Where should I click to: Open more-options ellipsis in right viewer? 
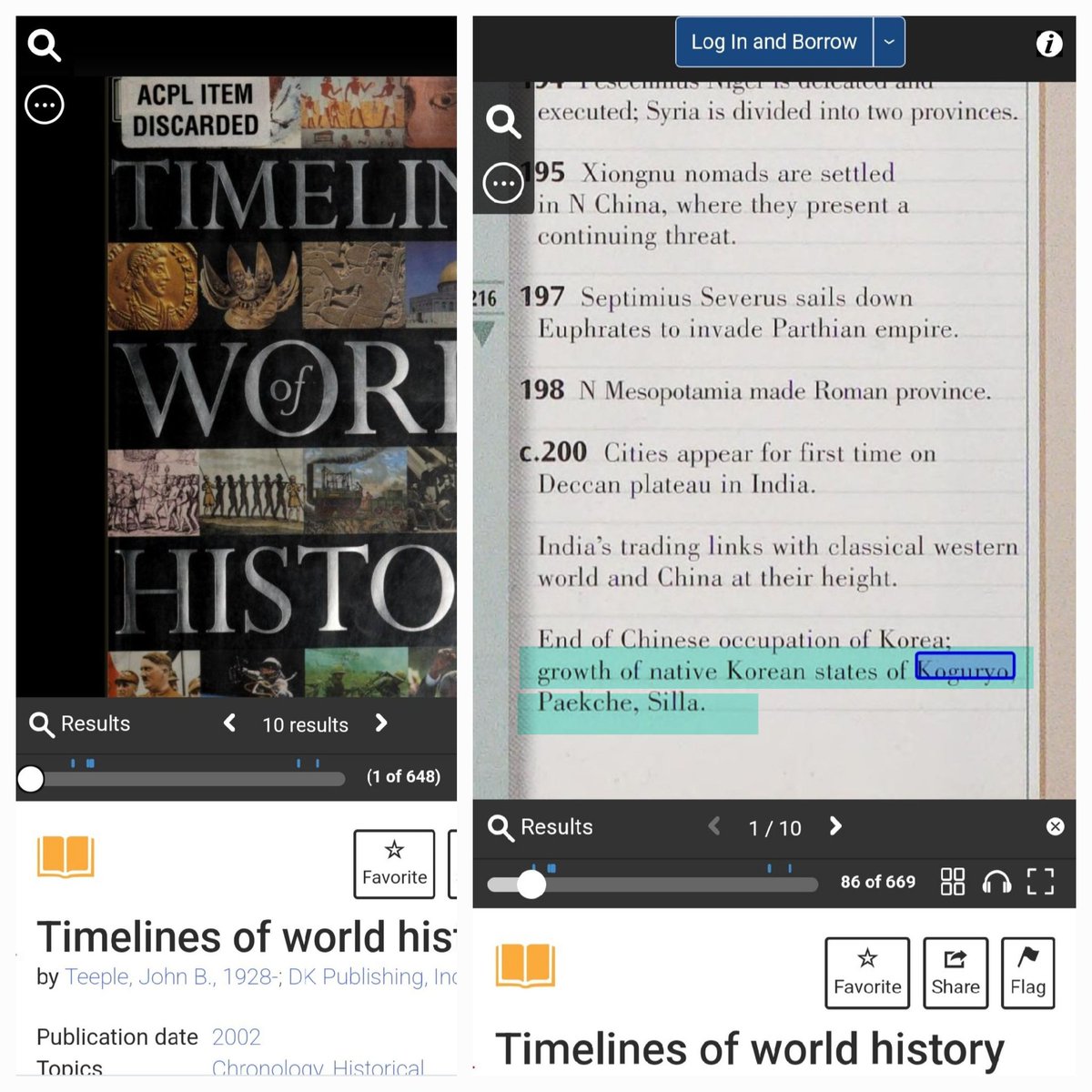(503, 183)
